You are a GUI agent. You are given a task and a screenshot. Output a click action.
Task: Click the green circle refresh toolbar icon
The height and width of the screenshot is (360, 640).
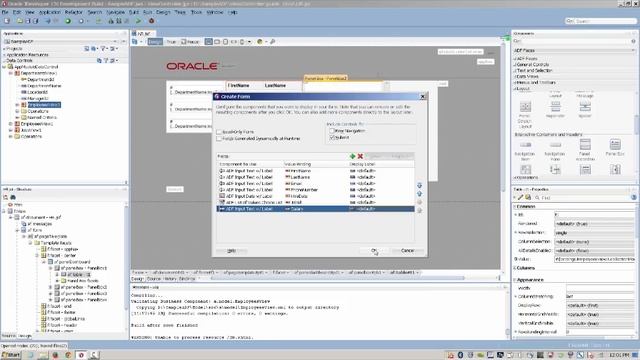[x=68, y=21]
